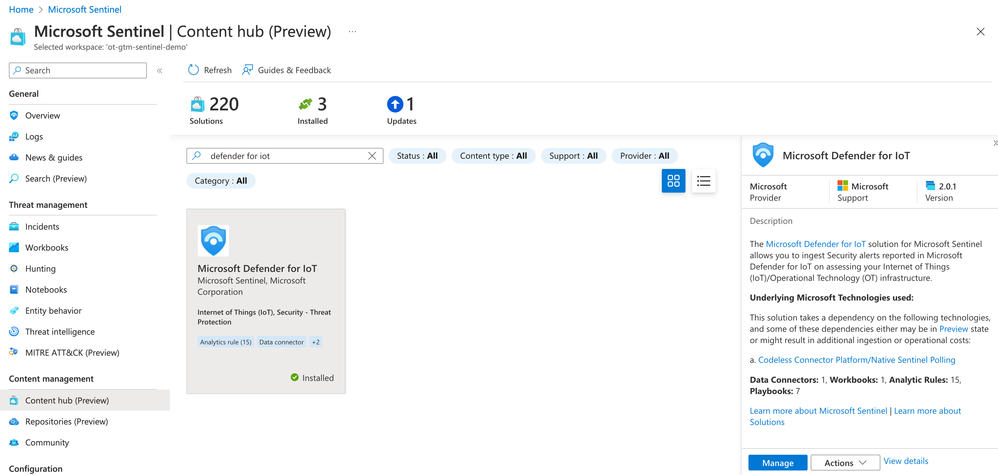Click the Refresh icon in toolbar
Screen dimensions: 998x475
pyautogui.click(x=193, y=70)
